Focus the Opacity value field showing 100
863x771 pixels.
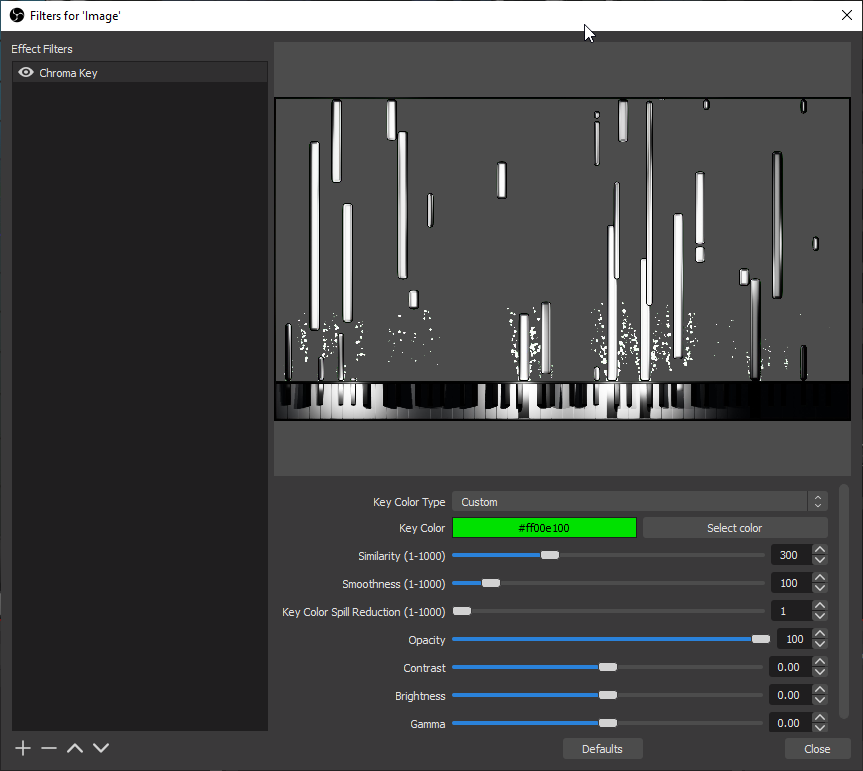coord(794,639)
